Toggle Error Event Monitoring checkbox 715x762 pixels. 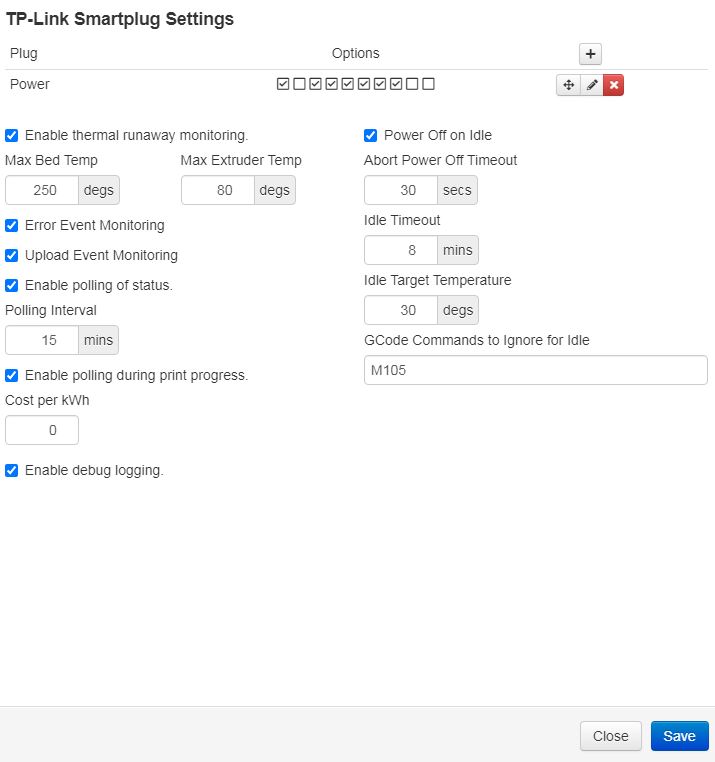pyautogui.click(x=12, y=225)
